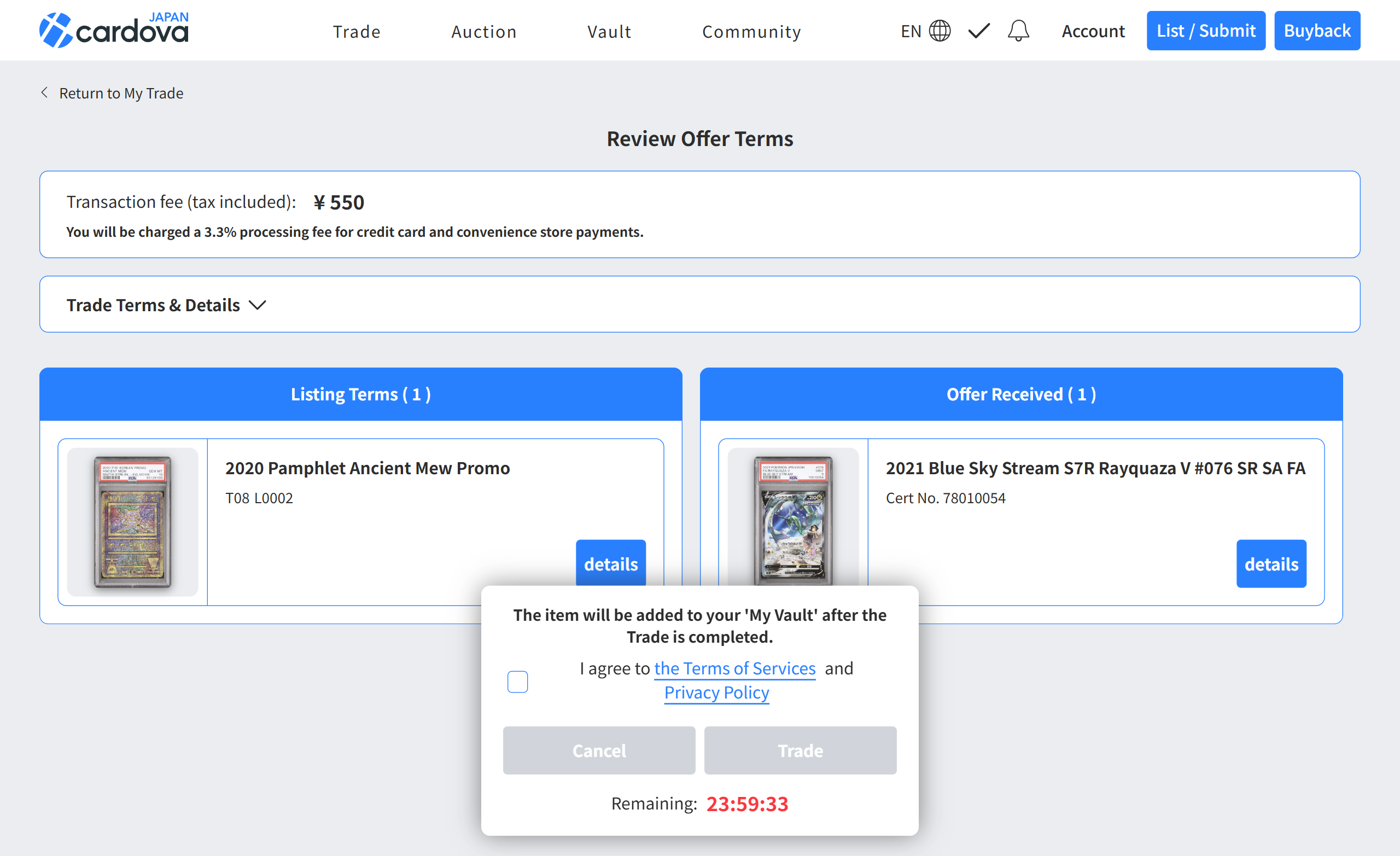Click the Buyback button
The image size is (1400, 856).
(x=1316, y=31)
